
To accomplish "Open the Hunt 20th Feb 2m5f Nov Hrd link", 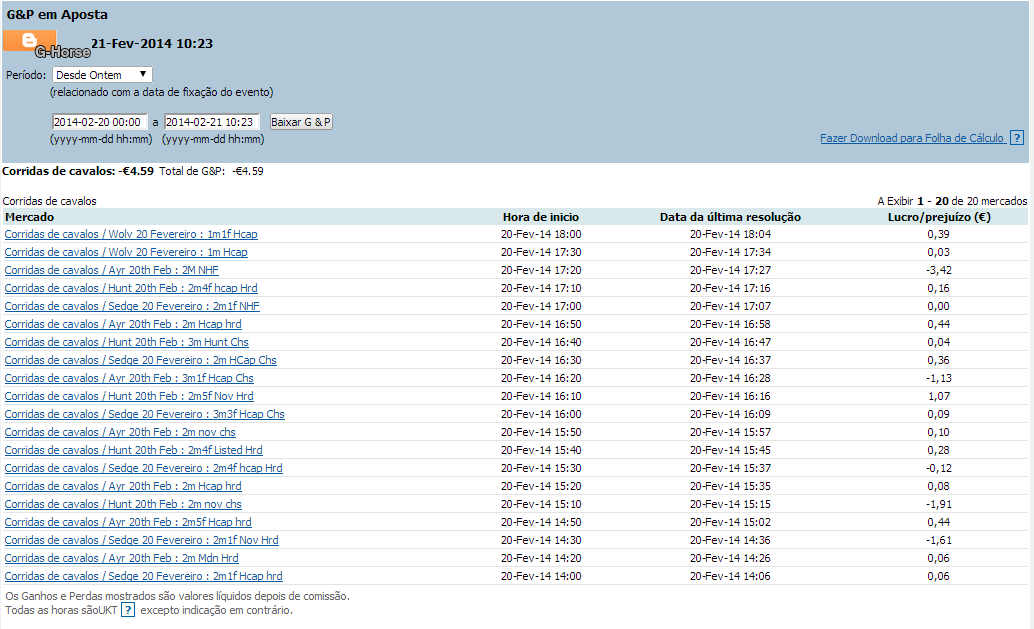I will click(129, 396).
